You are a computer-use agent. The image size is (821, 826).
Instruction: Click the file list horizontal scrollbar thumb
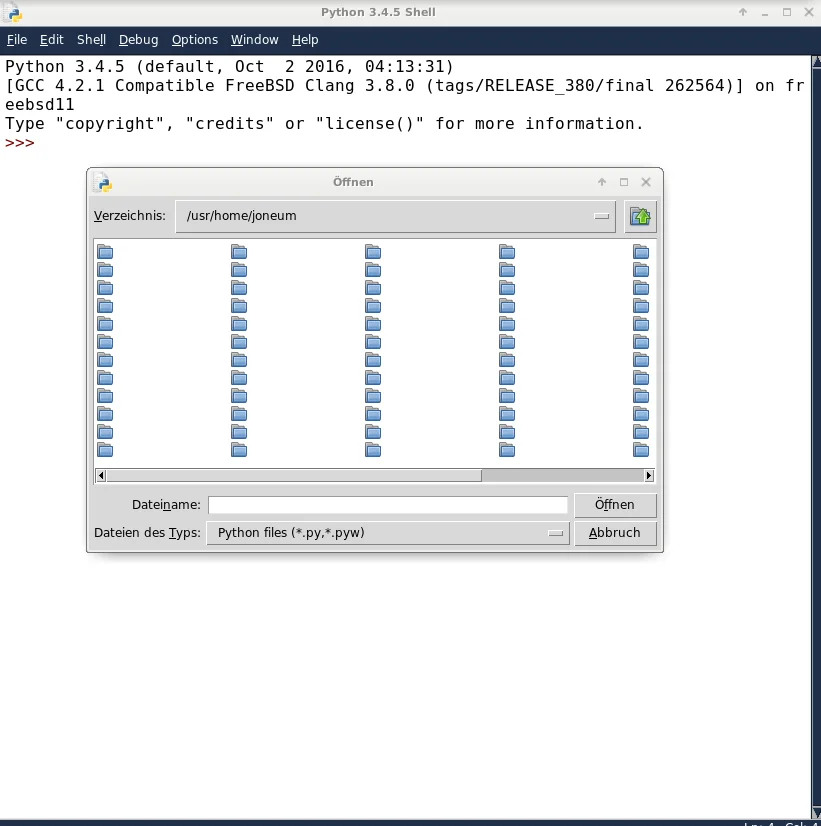(294, 476)
